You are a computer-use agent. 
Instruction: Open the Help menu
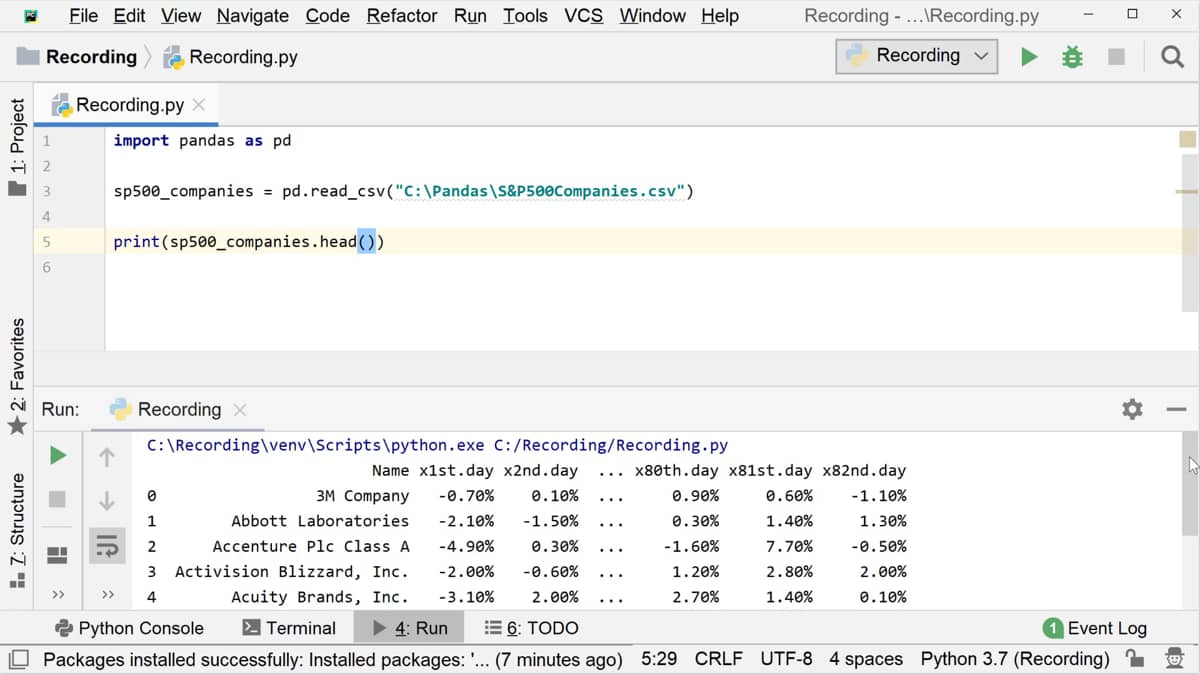(720, 16)
